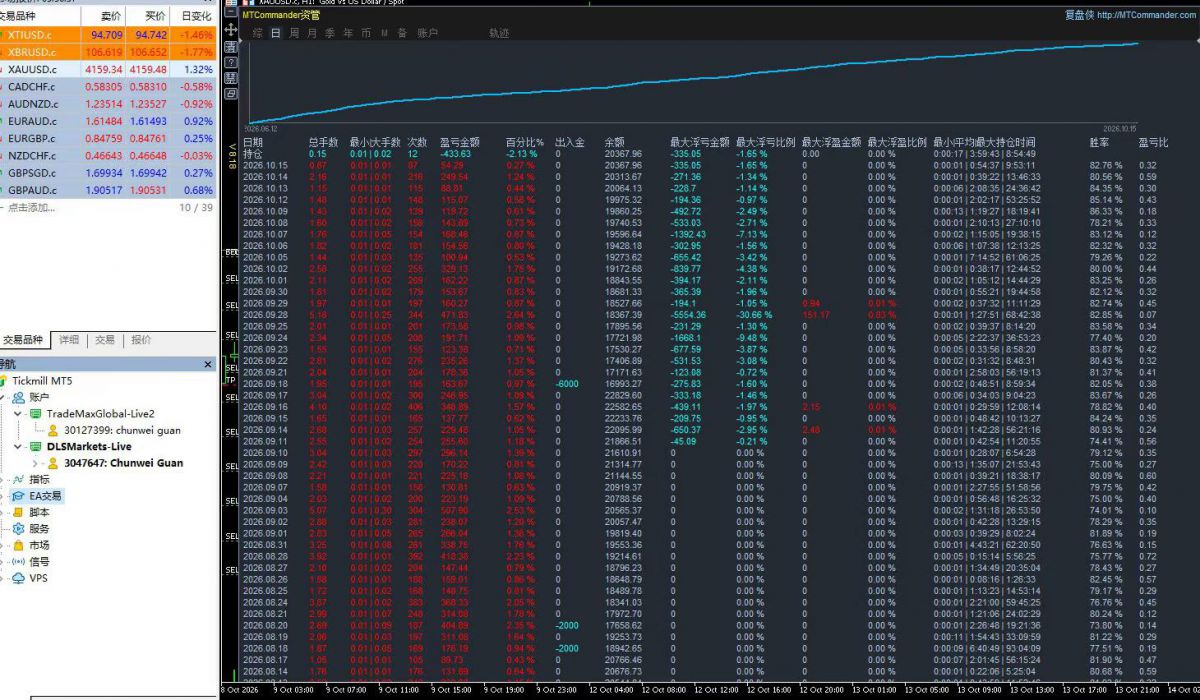The image size is (1200, 700).
Task: Click the overlapping-windows icon in MTCommander sidebar
Action: pyautogui.click(x=231, y=93)
